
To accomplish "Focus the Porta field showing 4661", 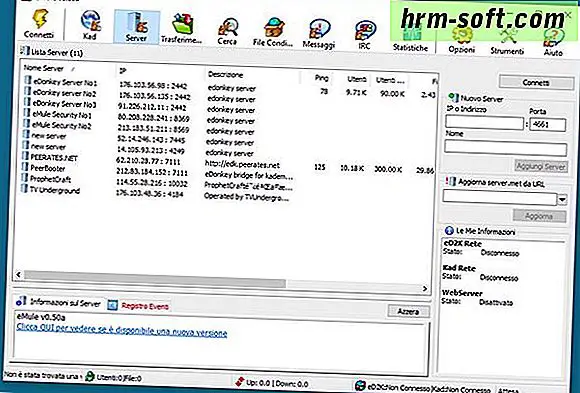I will click(548, 125).
